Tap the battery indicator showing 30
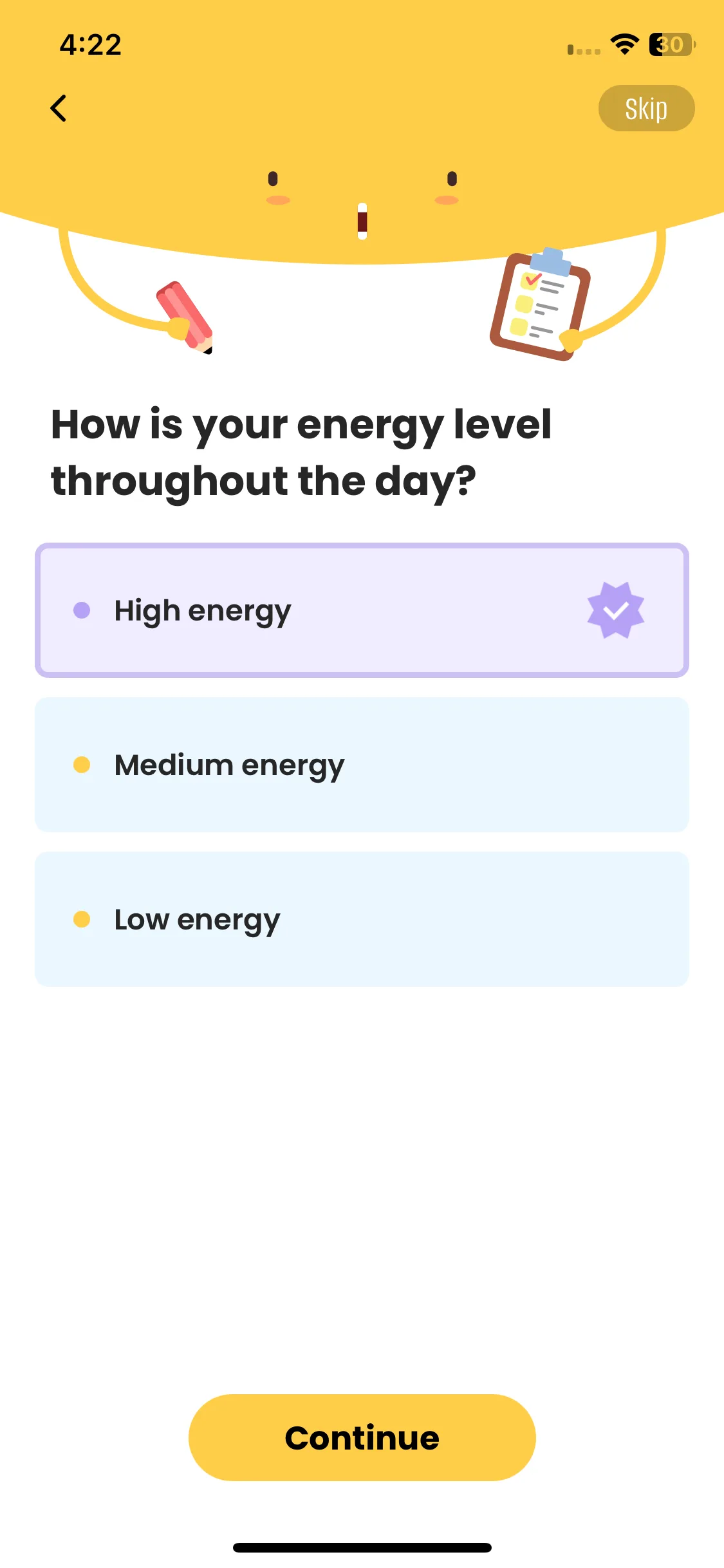This screenshot has width=724, height=1568. pyautogui.click(x=673, y=44)
